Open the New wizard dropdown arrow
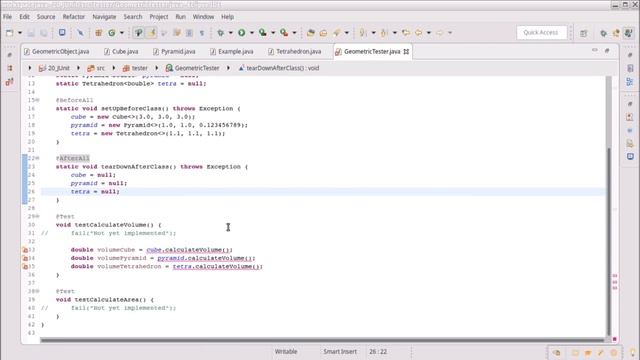Image resolution: width=640 pixels, height=360 pixels. (19, 33)
